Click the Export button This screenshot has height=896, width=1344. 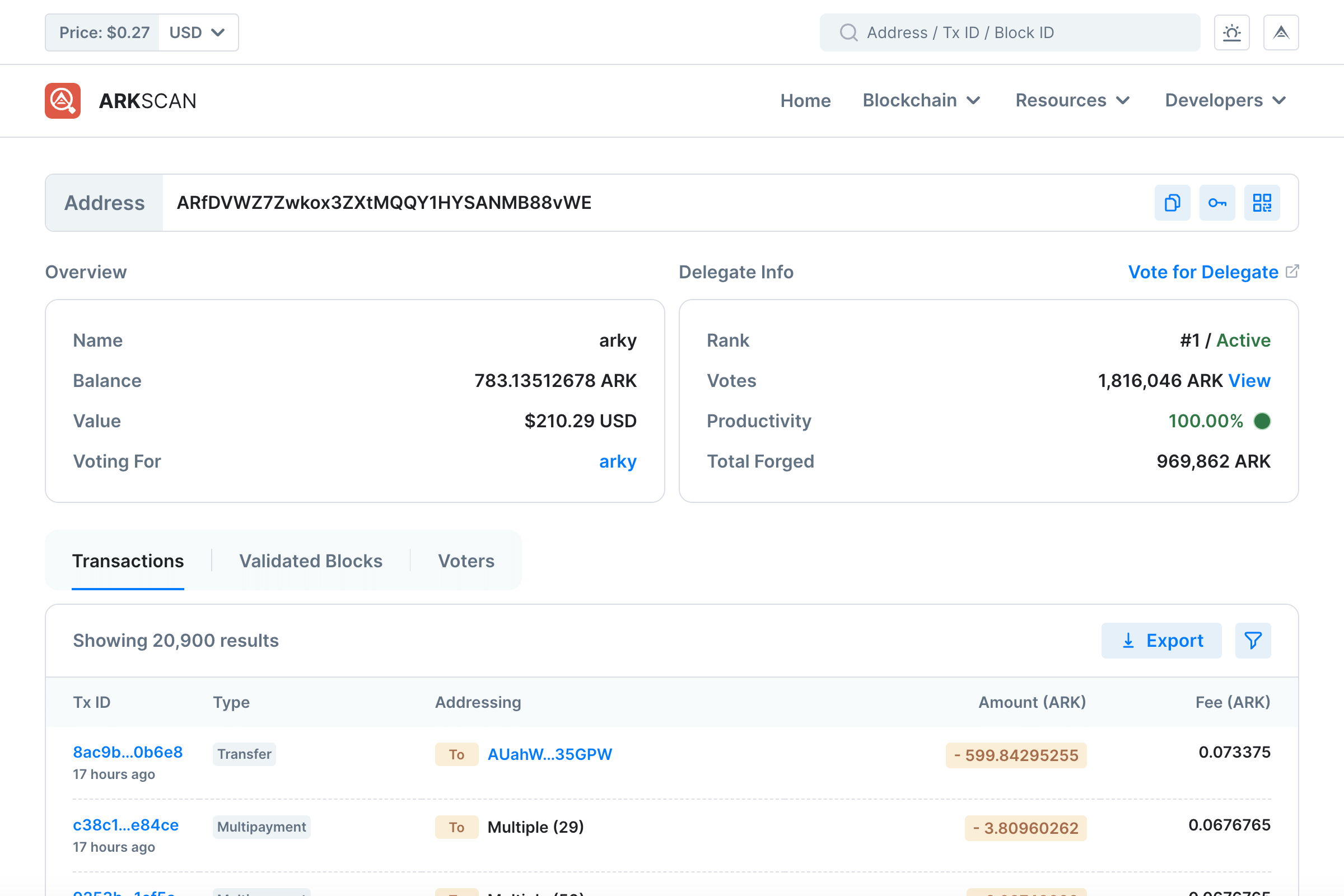click(1161, 641)
